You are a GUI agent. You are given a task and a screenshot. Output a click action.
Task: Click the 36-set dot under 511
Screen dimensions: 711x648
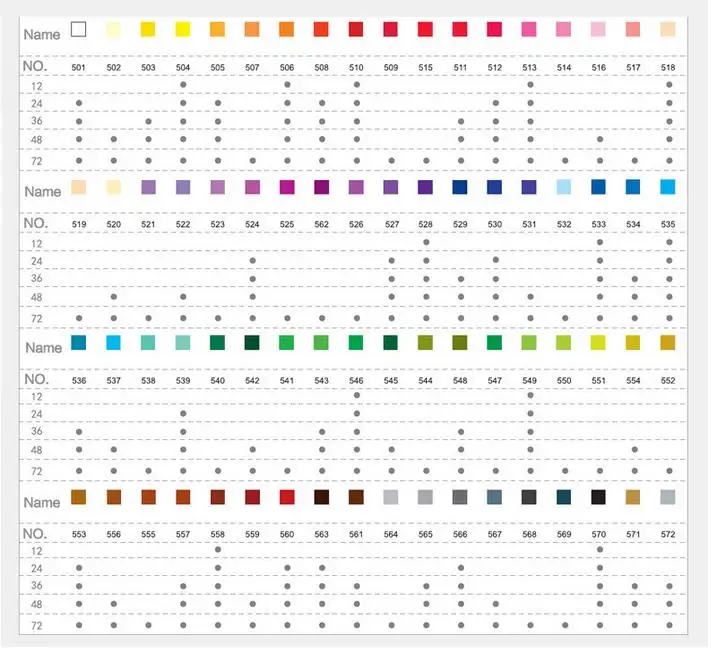click(461, 122)
